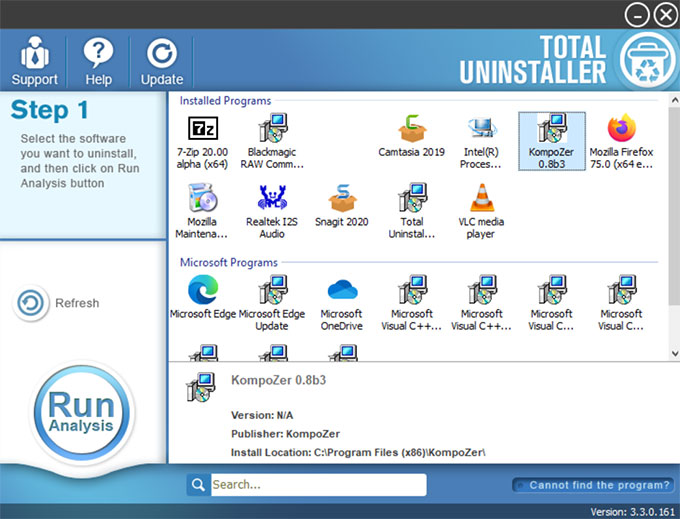Image resolution: width=680 pixels, height=519 pixels.
Task: Click the search magnifier icon
Action: coord(198,485)
